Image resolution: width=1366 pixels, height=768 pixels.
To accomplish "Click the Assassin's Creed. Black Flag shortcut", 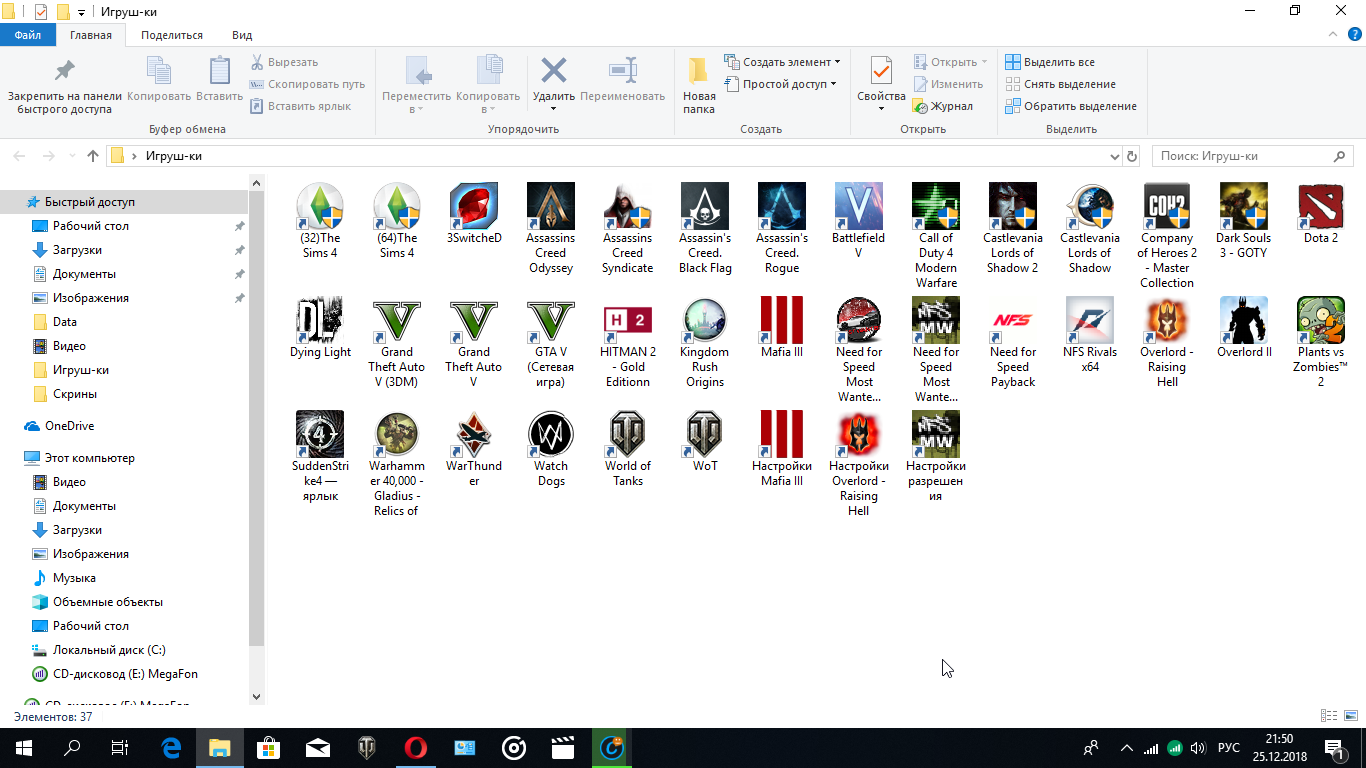I will click(705, 229).
